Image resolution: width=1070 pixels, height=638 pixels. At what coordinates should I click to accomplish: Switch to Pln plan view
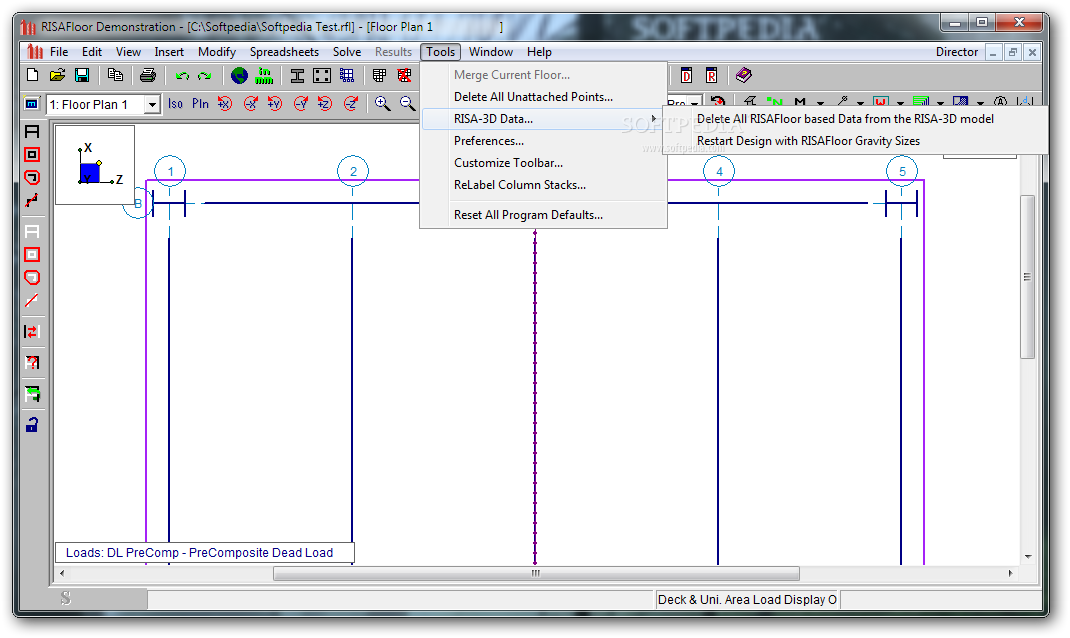click(200, 104)
